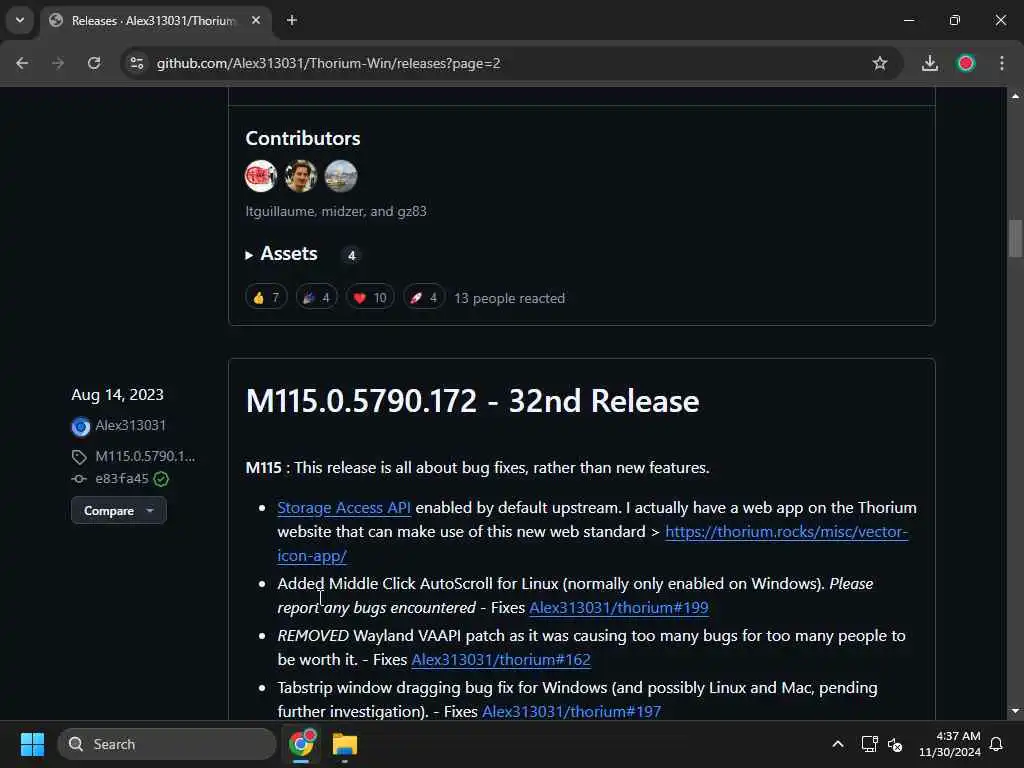Viewport: 1024px width, 768px height.
Task: Click the vertical scrollbar thumb
Action: pos(1015,239)
